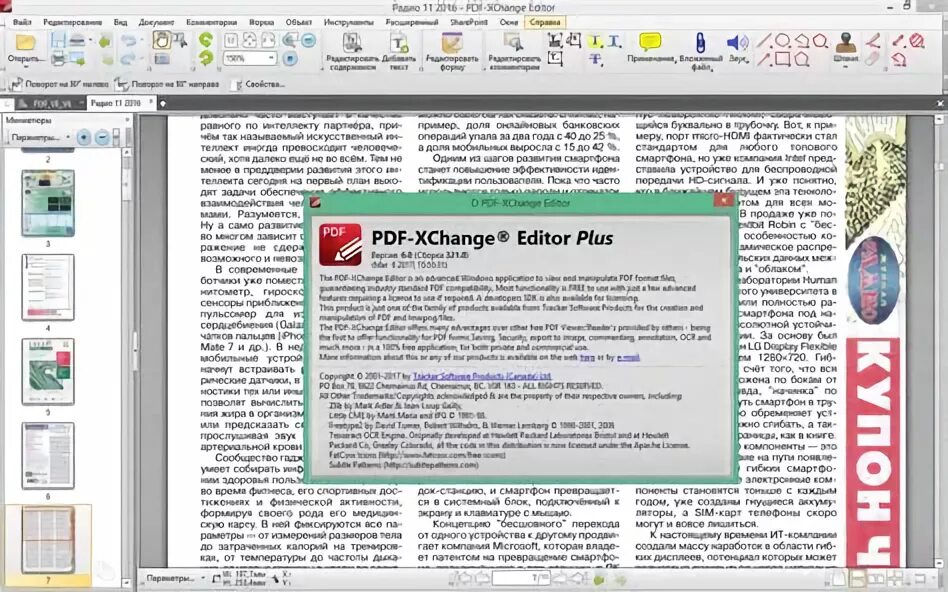Select page 5 thumbnail
The height and width of the screenshot is (592, 948).
[x=48, y=371]
